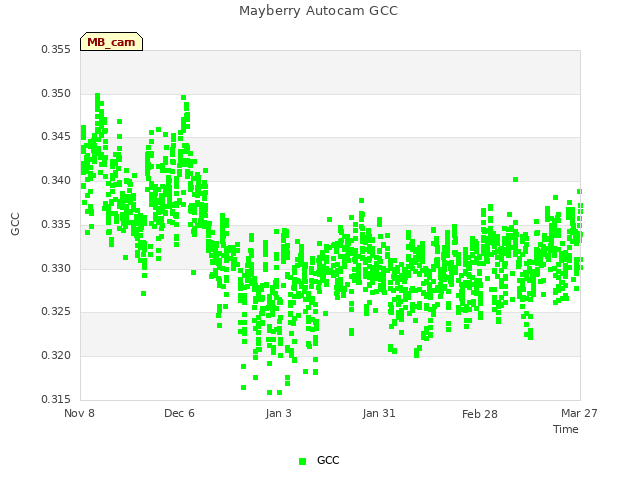Click the Mar 27 x-axis label

pyautogui.click(x=579, y=413)
